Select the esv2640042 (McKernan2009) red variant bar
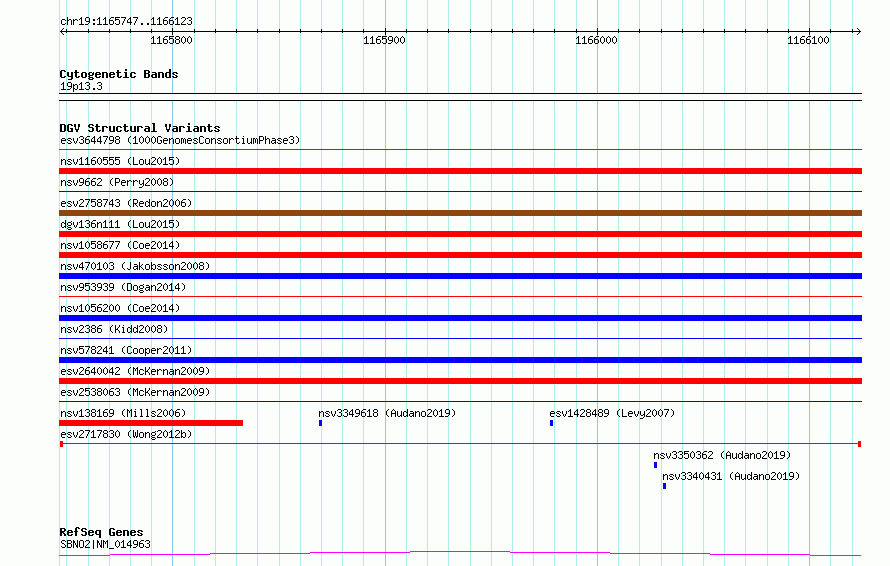 click(460, 381)
